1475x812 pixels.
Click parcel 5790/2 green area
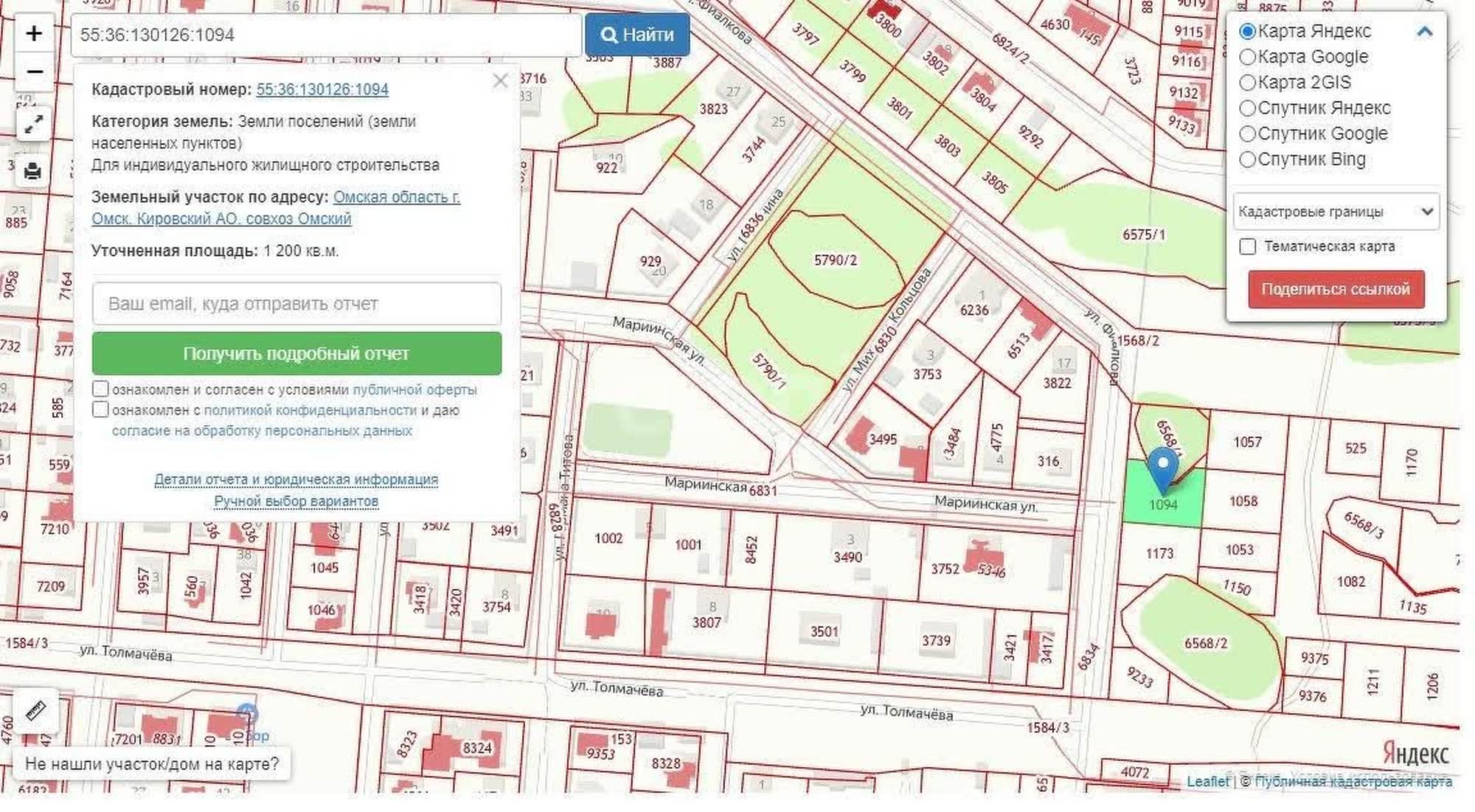836,260
